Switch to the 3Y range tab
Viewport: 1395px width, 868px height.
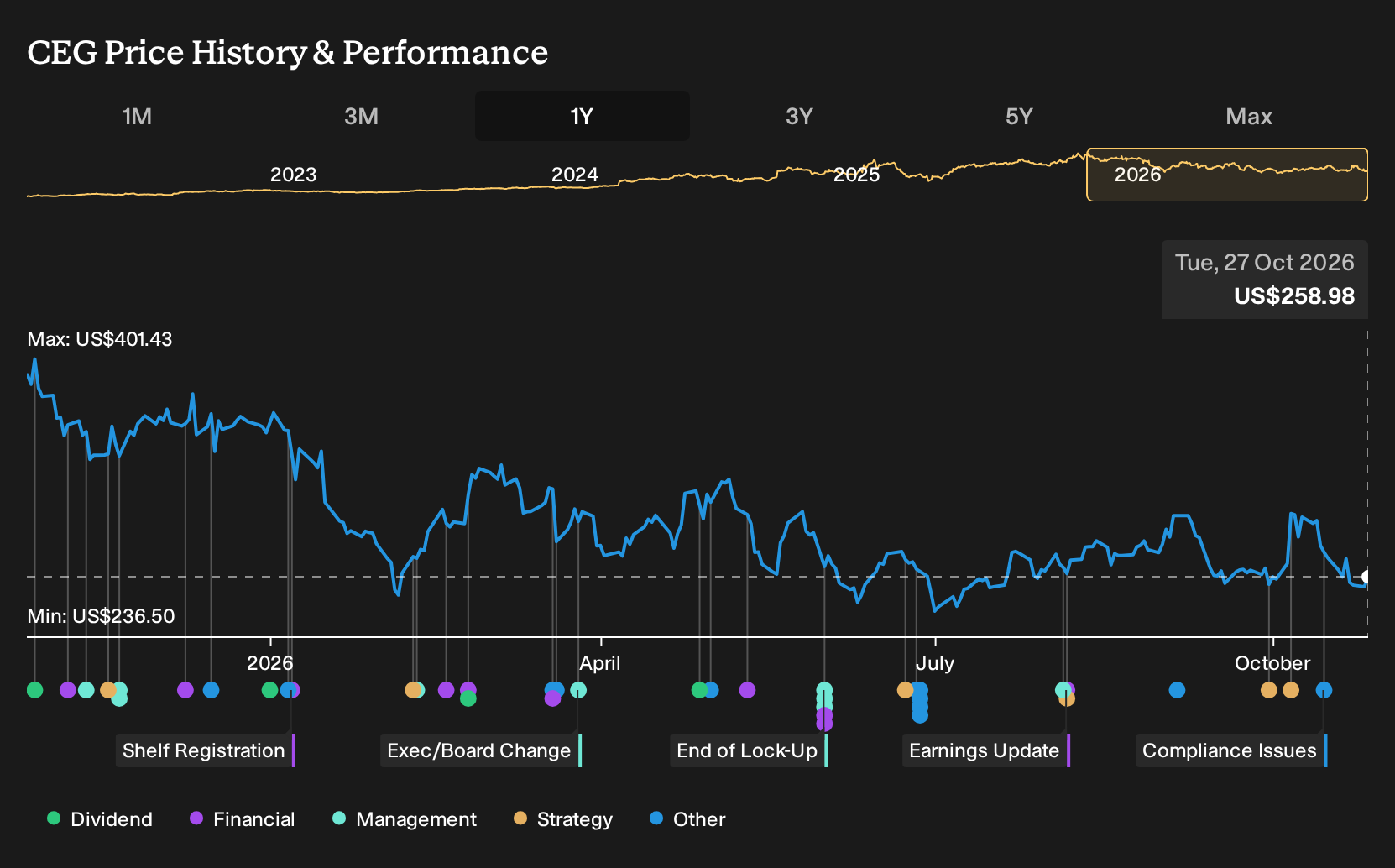point(799,116)
